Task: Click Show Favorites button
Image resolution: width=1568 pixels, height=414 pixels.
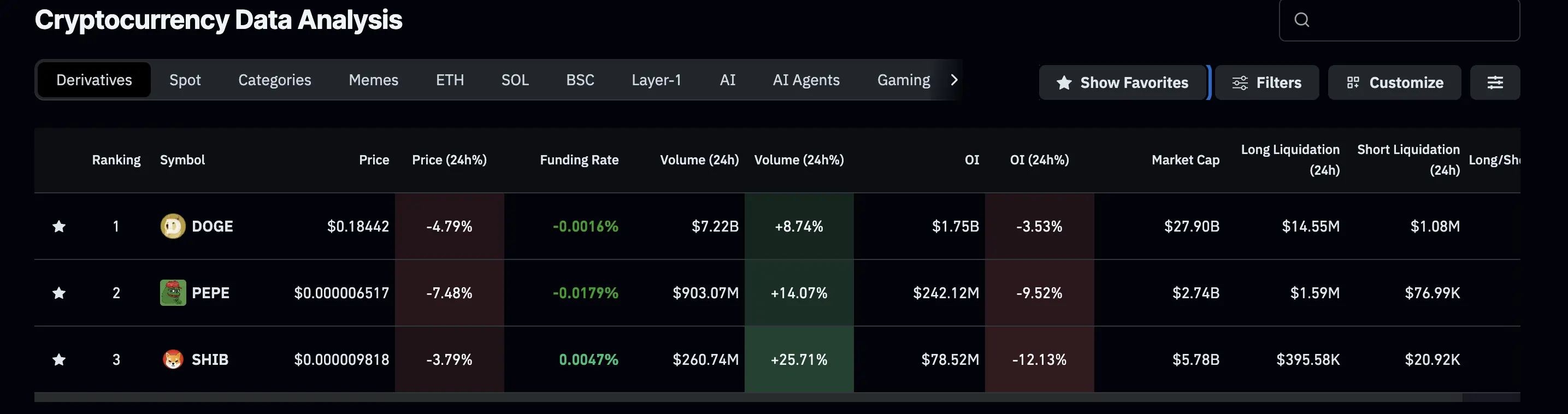Action: [x=1122, y=82]
